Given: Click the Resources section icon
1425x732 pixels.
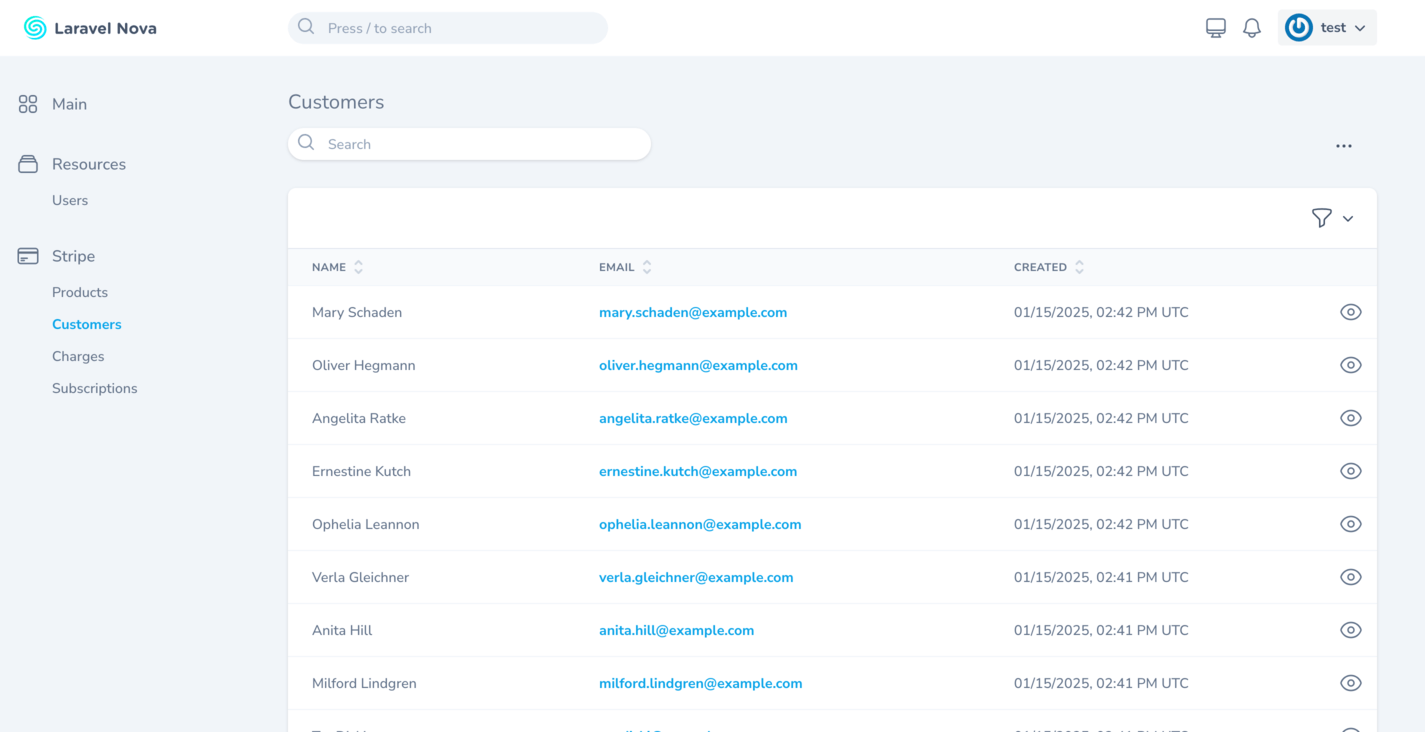Looking at the screenshot, I should (28, 164).
